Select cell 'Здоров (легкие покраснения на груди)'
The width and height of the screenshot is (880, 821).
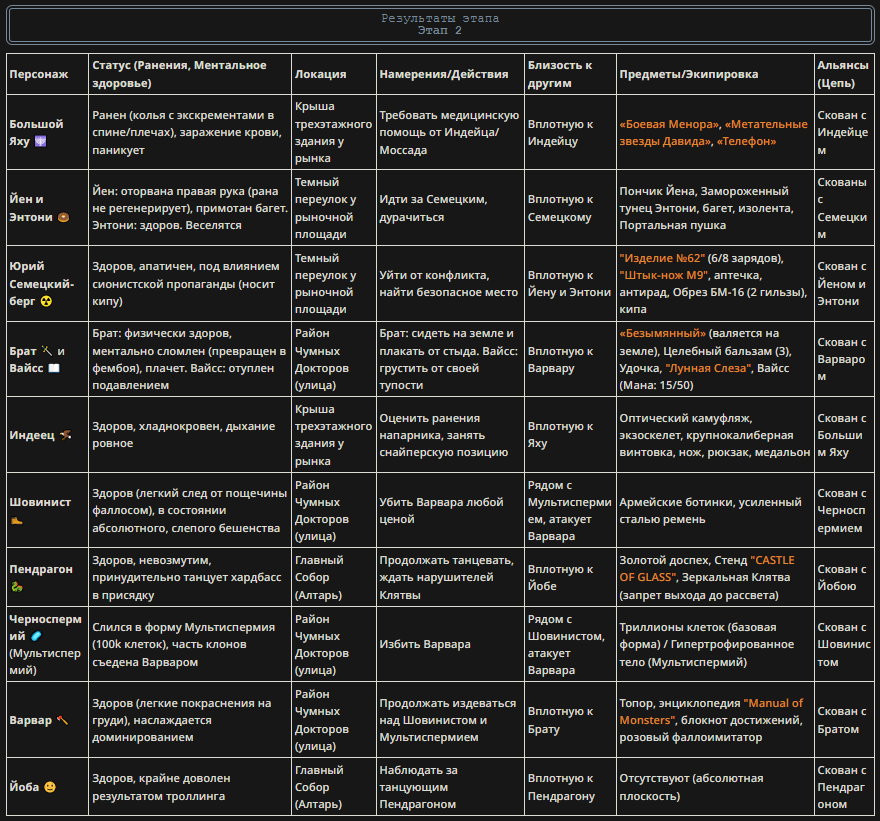coord(190,720)
